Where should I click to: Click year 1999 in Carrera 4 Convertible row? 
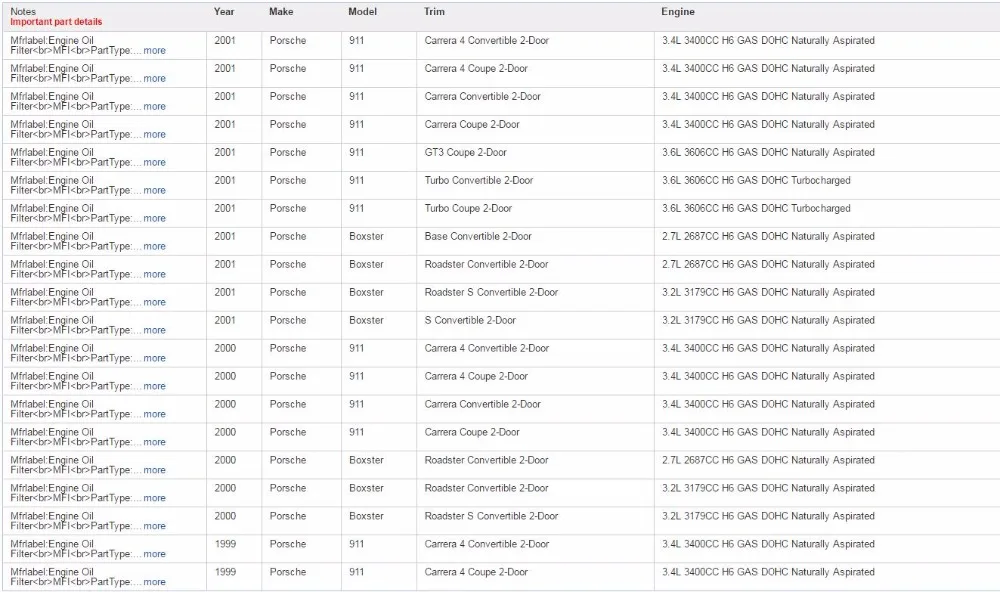[224, 544]
